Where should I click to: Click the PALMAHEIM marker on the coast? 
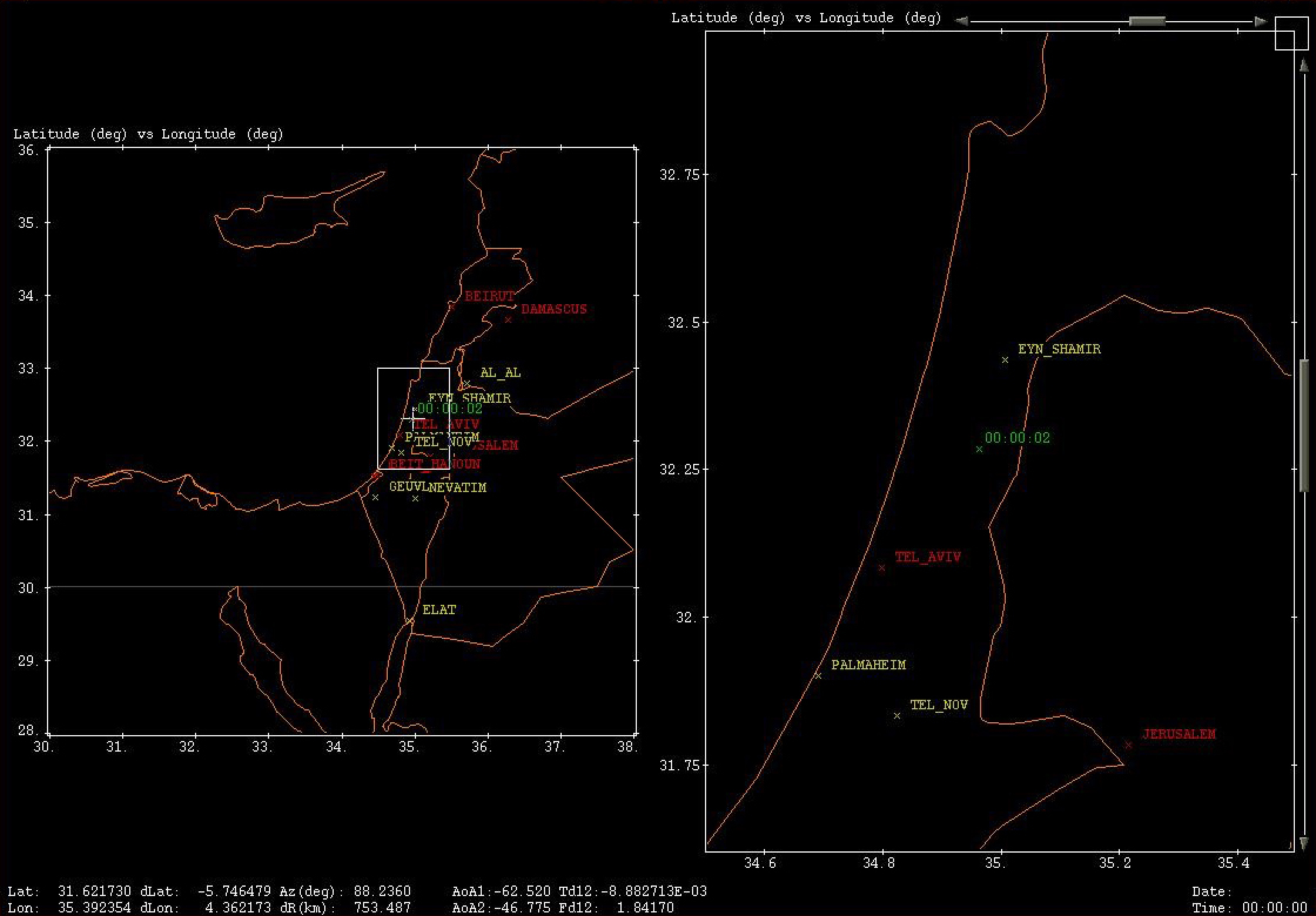click(818, 676)
